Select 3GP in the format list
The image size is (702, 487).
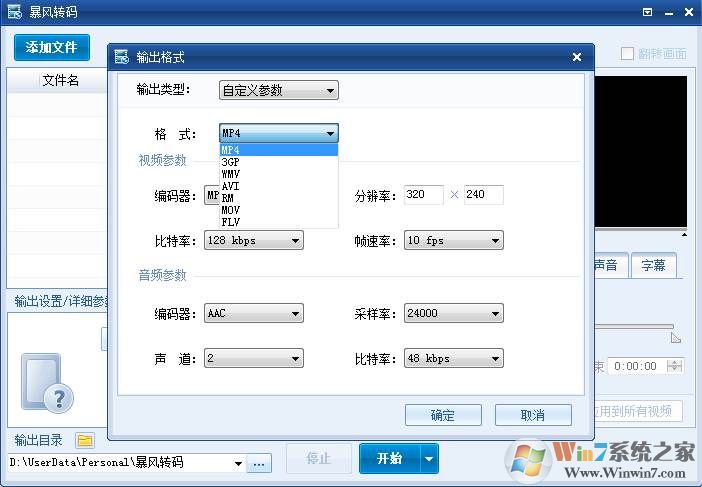(278, 162)
